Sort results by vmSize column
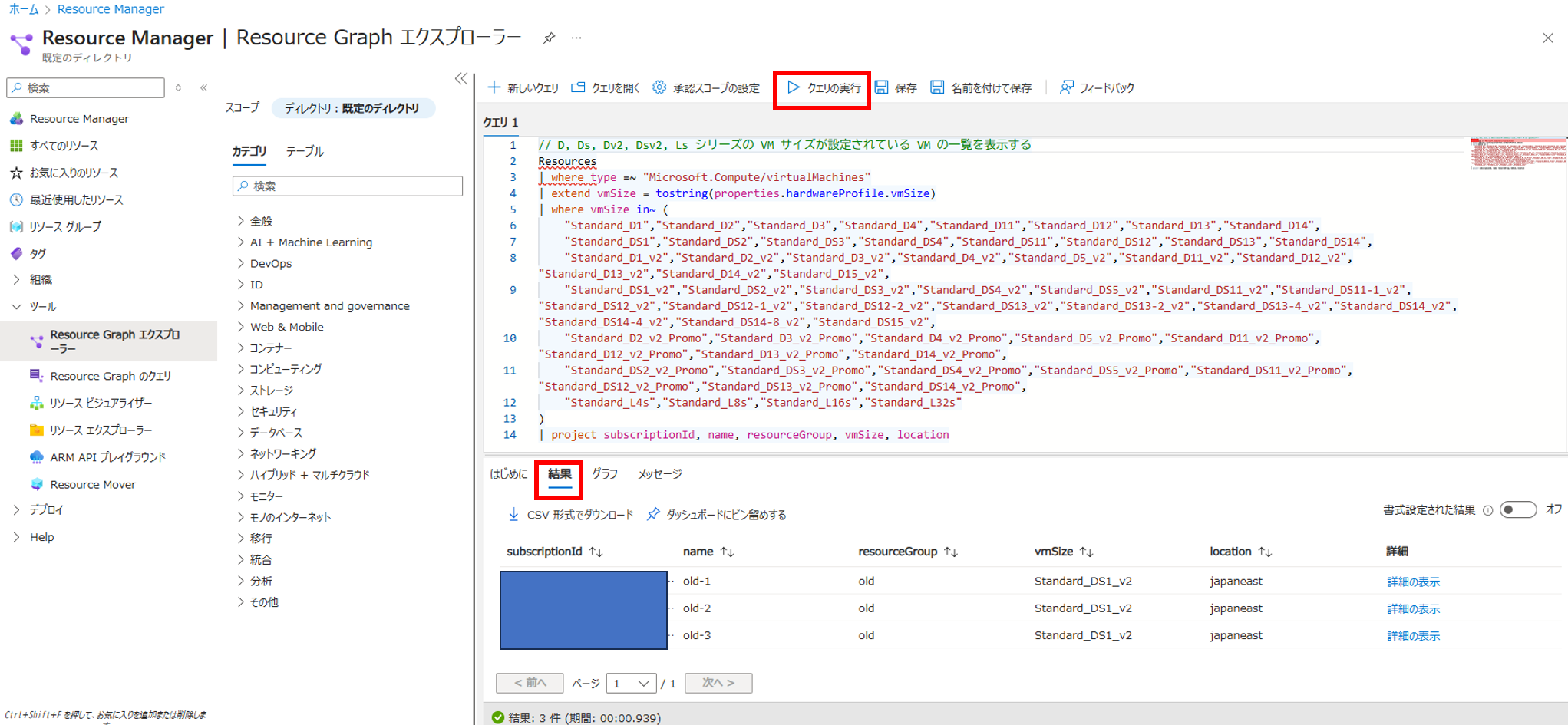Viewport: 1568px width, 725px height. click(1086, 552)
